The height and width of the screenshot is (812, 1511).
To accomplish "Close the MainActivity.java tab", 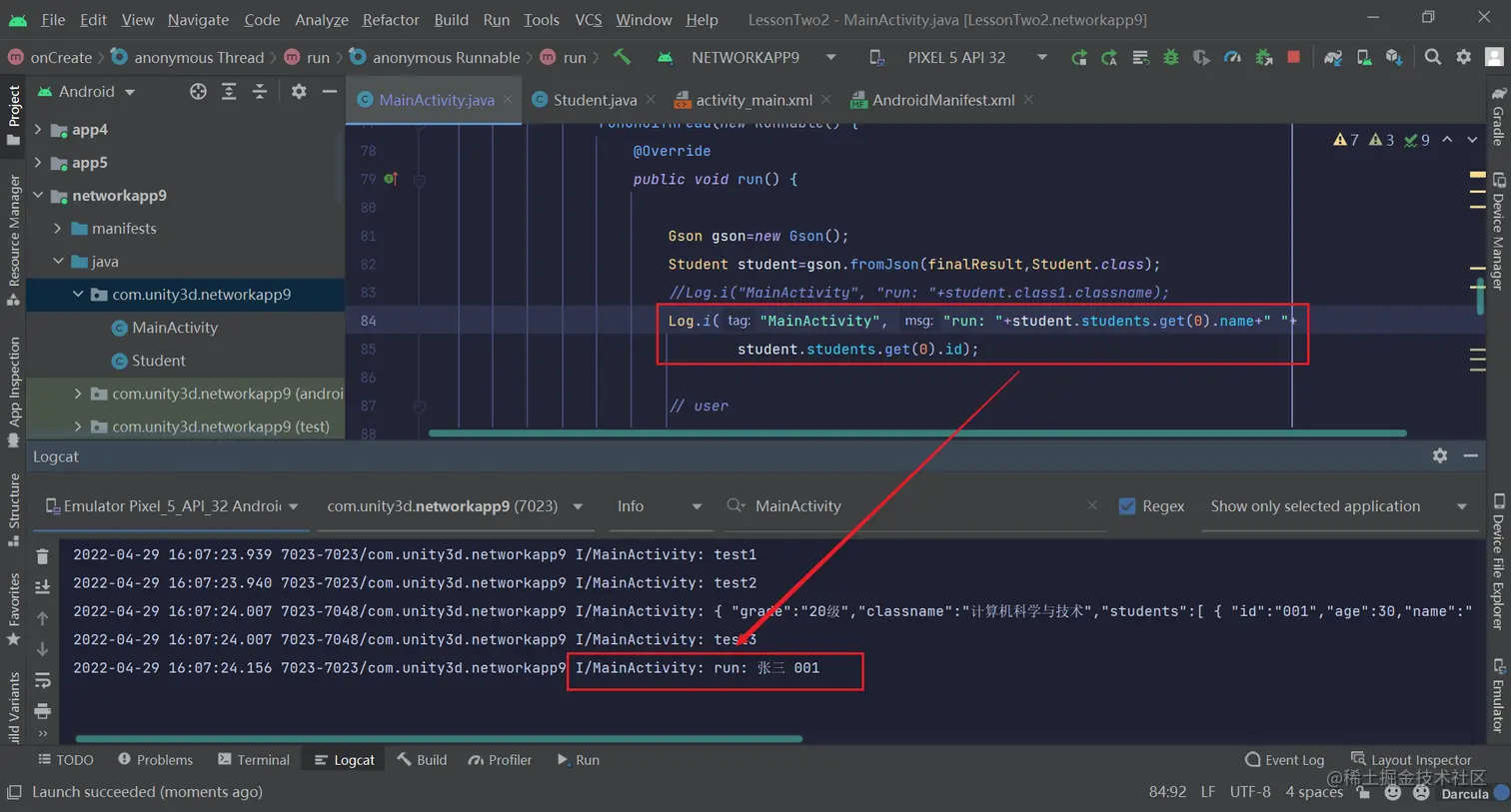I will (x=508, y=100).
